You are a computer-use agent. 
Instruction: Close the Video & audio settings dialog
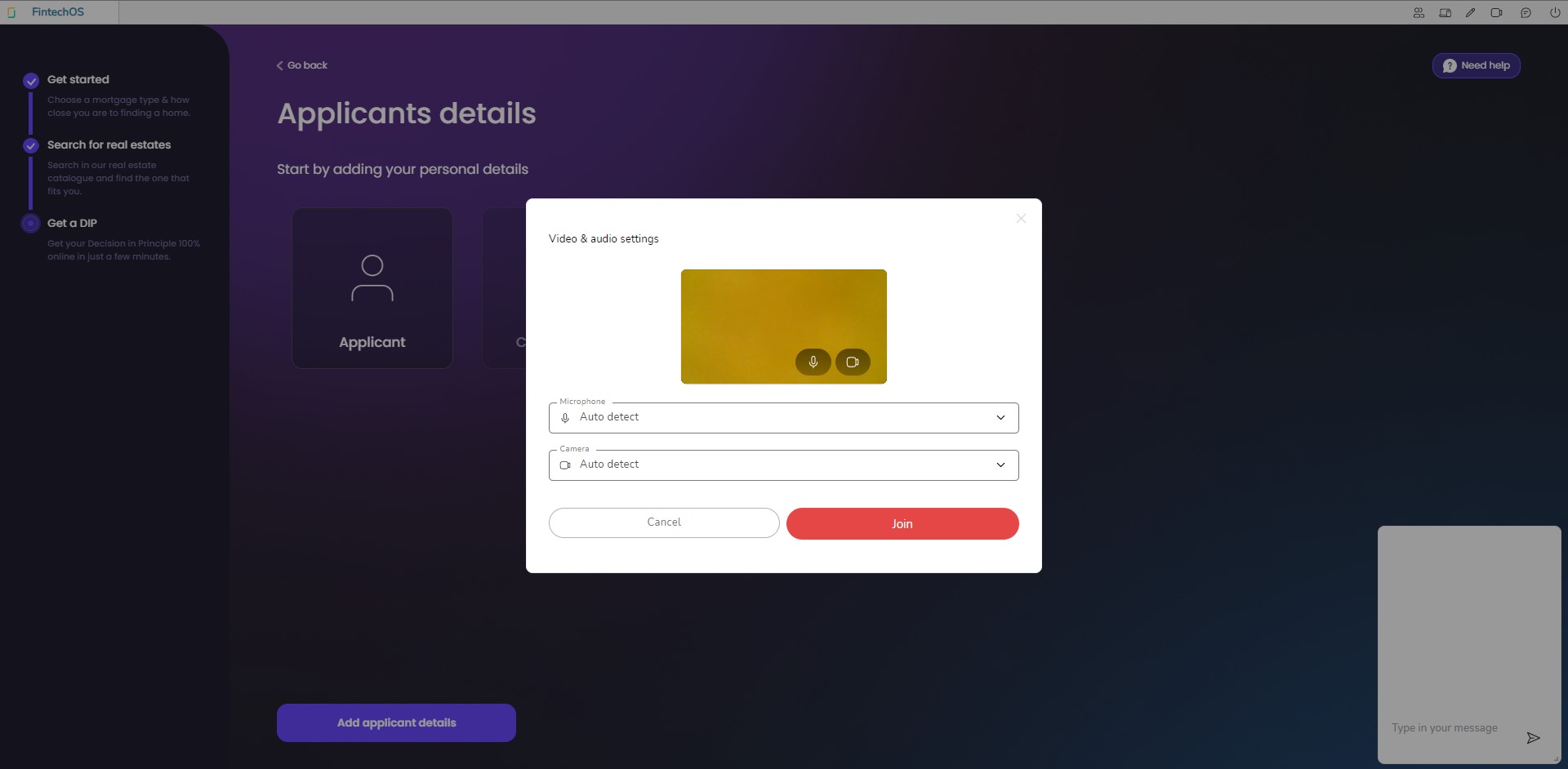click(x=1021, y=219)
